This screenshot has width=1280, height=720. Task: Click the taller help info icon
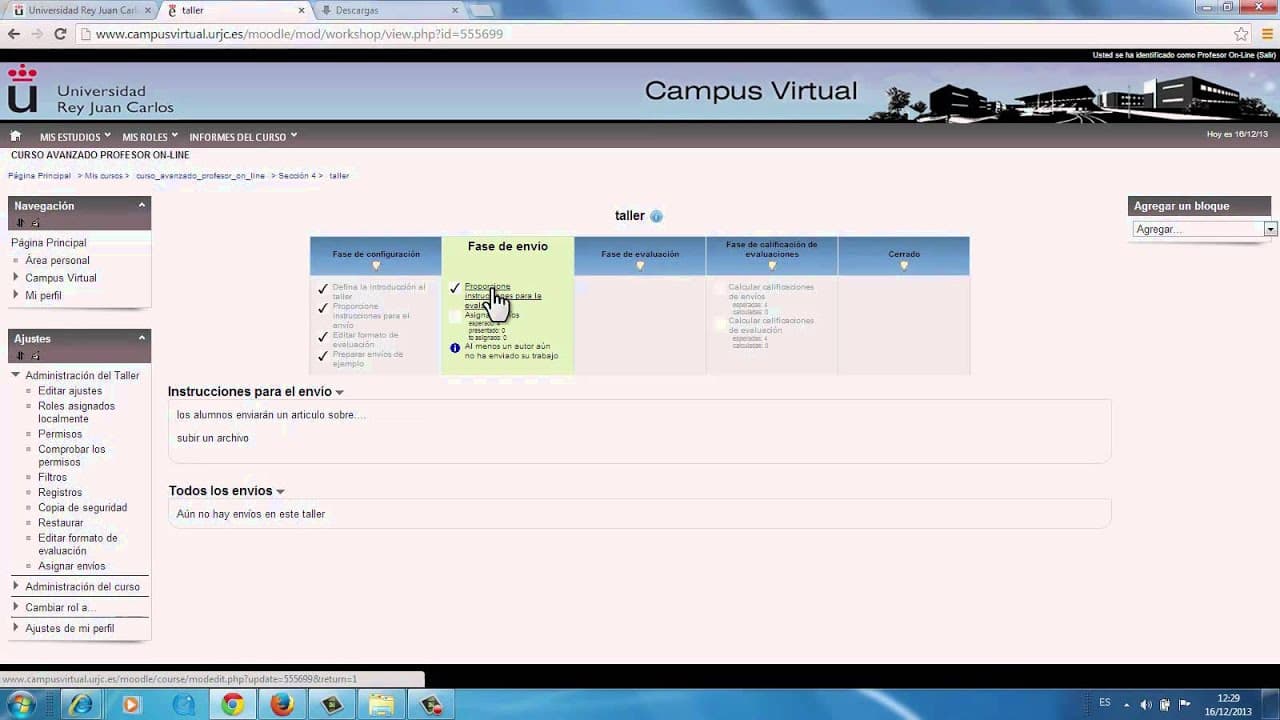656,216
